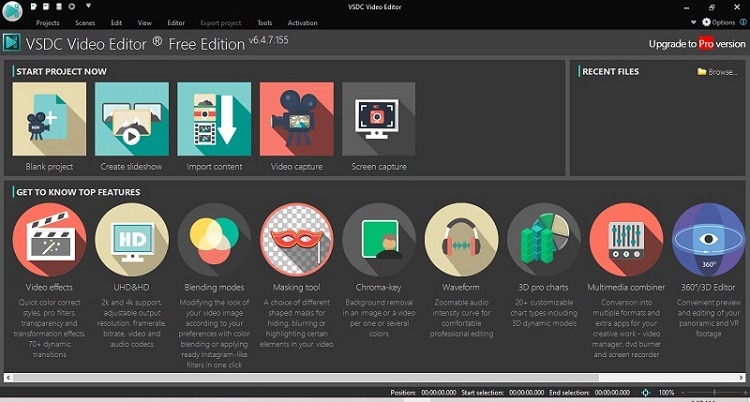Screen dimensions: 750x402
Task: Click the Masking tool mask icon
Action: pos(297,239)
